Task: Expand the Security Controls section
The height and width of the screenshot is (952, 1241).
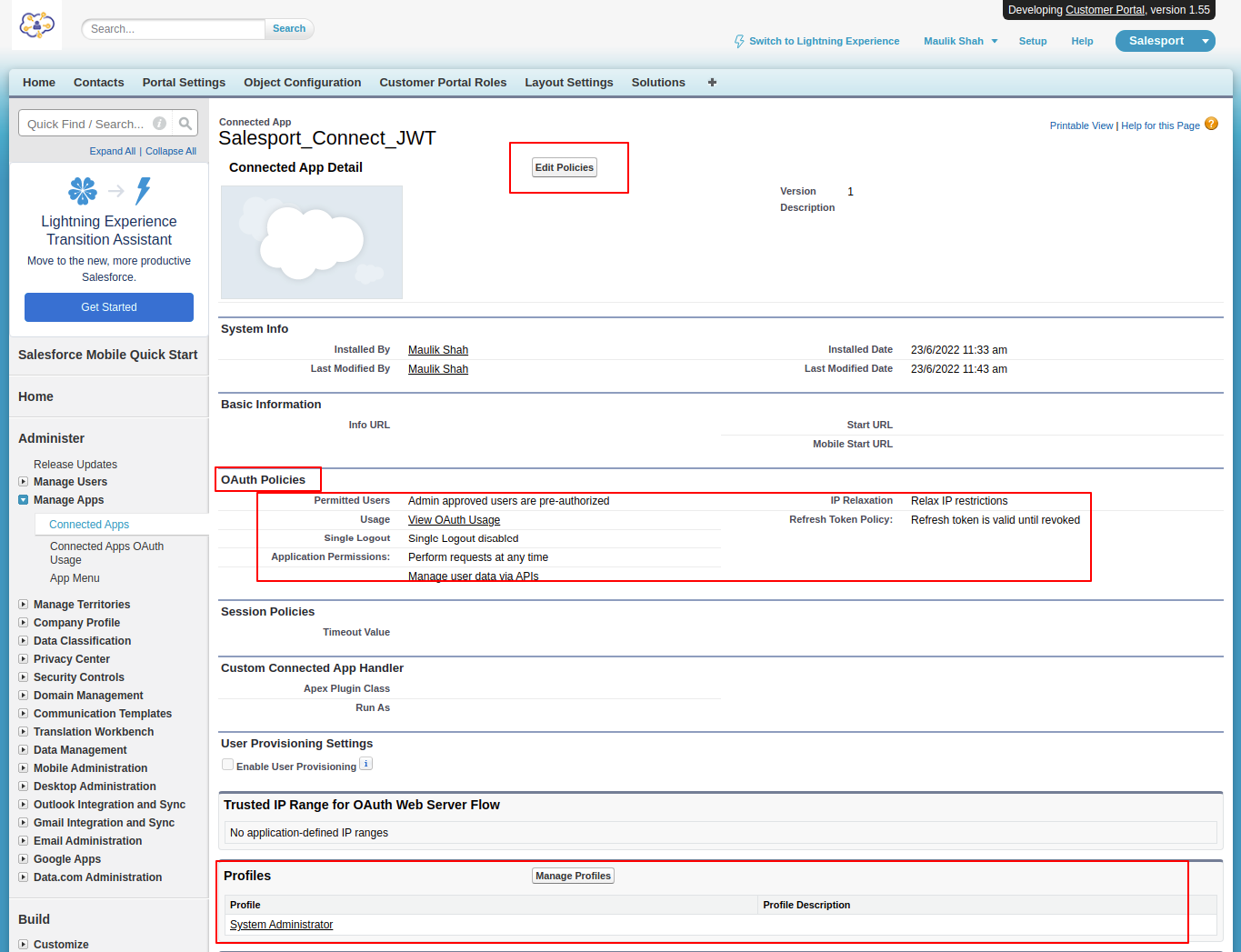Action: tap(24, 677)
